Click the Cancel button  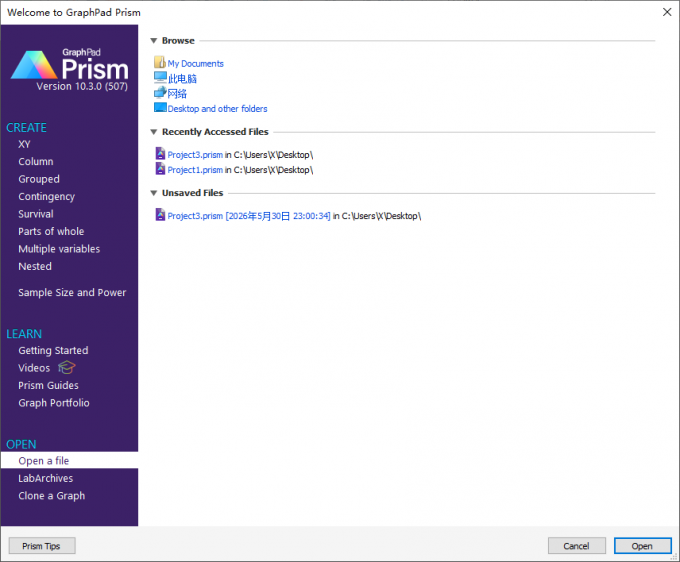pos(576,546)
